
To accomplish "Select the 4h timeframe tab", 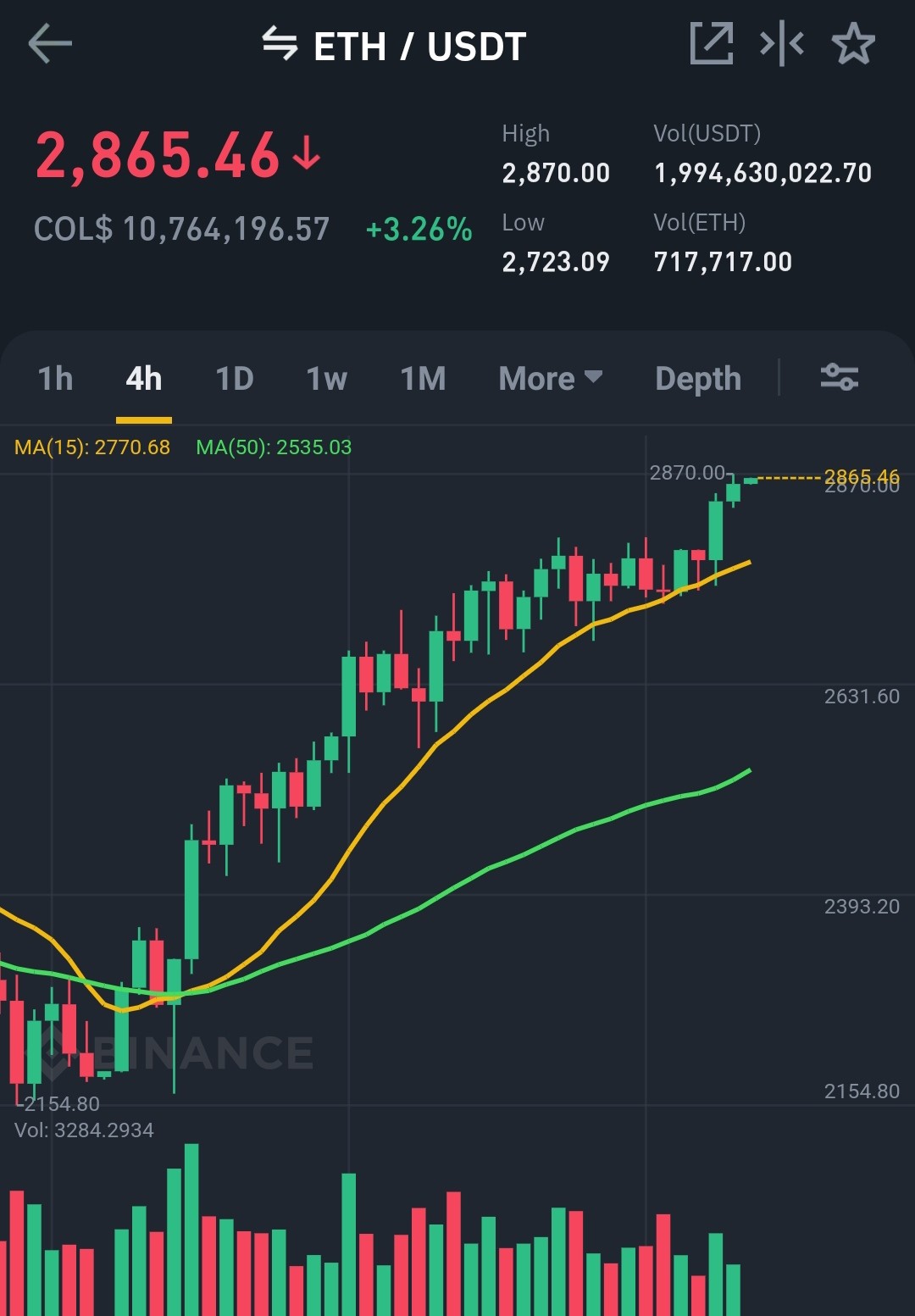I will click(x=144, y=379).
